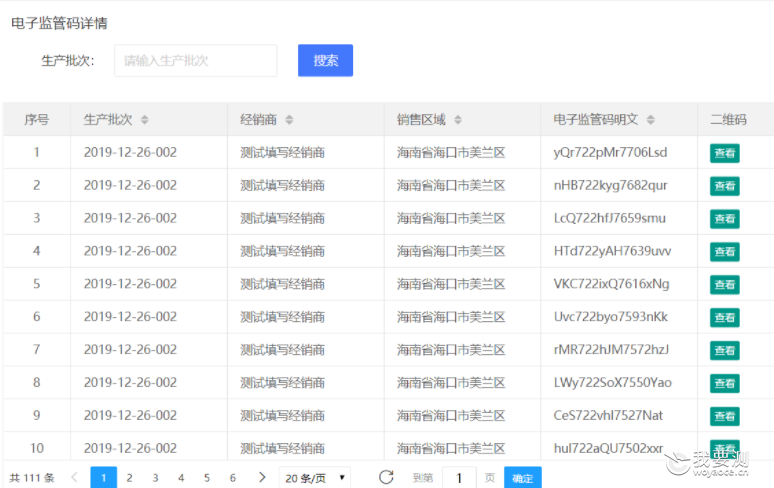This screenshot has width=774, height=488.
Task: View QR code for LWy722SoX7550Yao
Action: coord(725,383)
